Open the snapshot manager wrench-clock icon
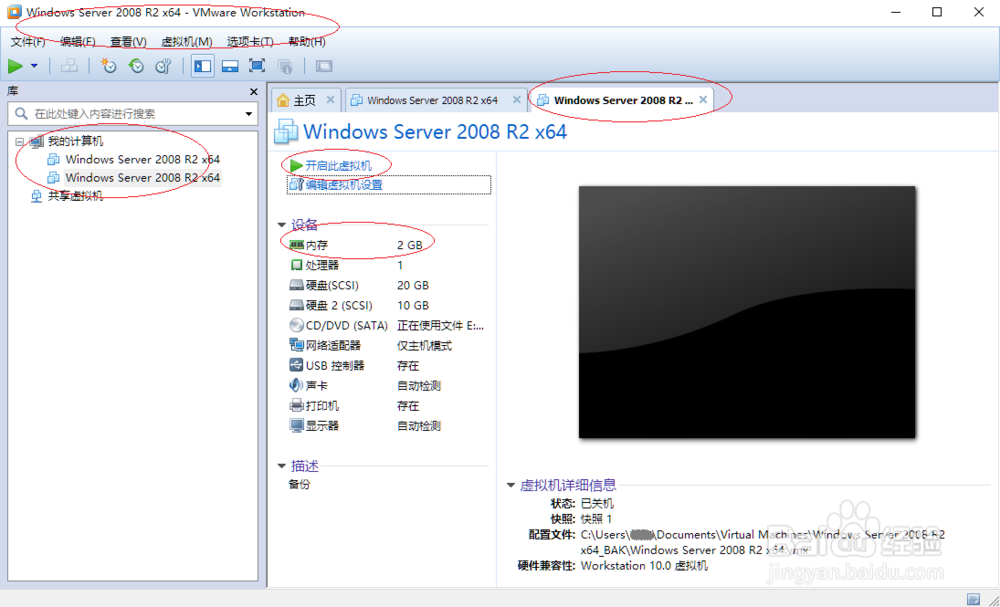1000x607 pixels. 164,66
